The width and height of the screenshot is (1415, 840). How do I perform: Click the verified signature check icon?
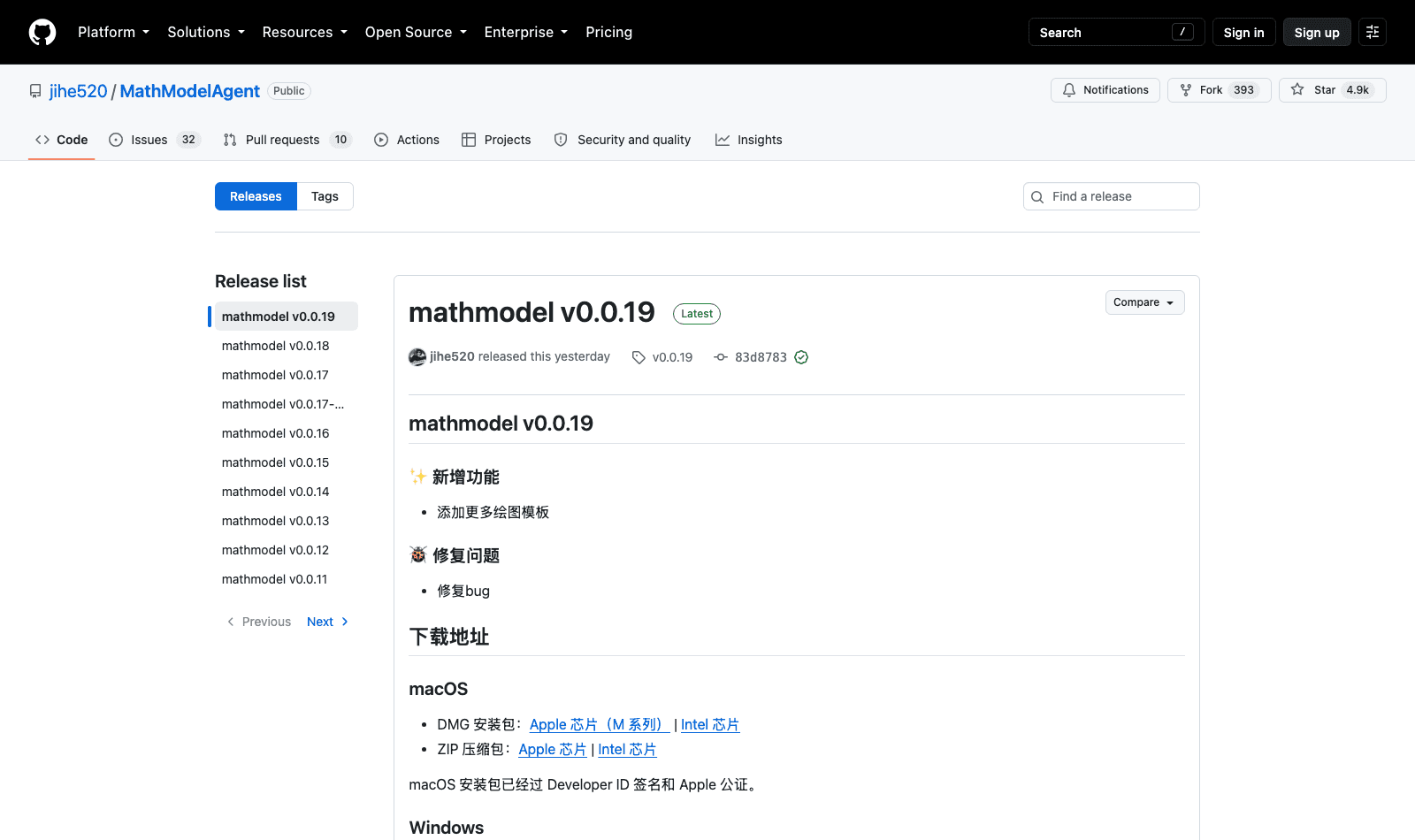point(801,357)
